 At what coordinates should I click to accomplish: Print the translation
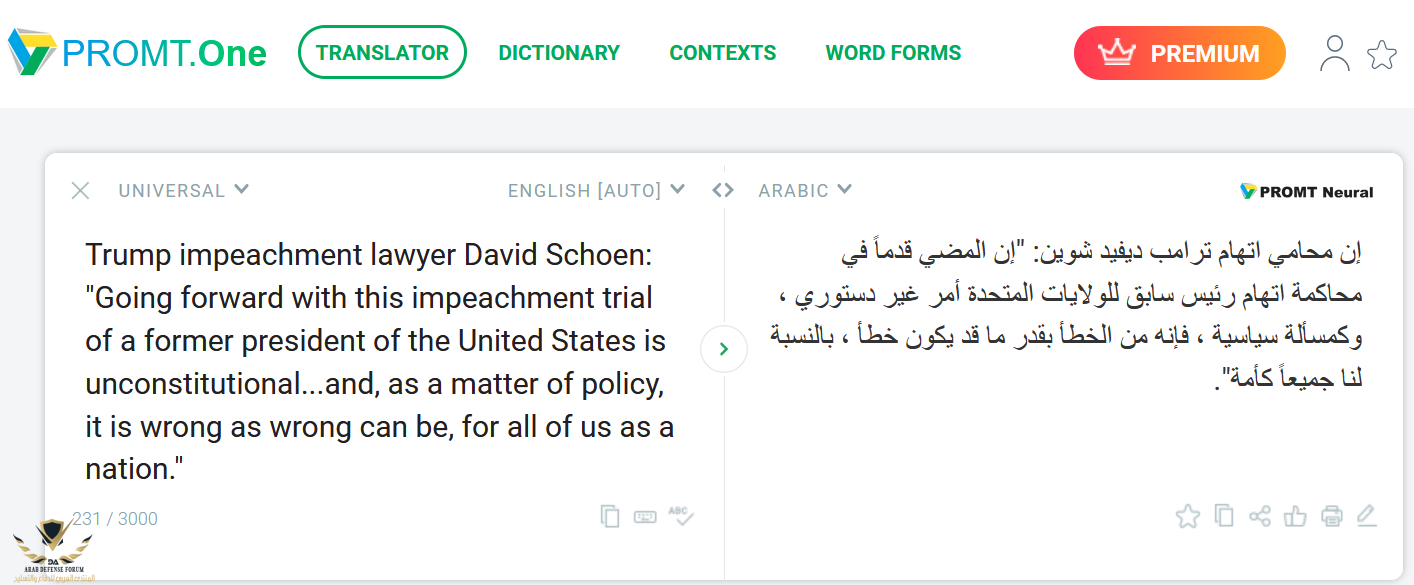[1331, 516]
